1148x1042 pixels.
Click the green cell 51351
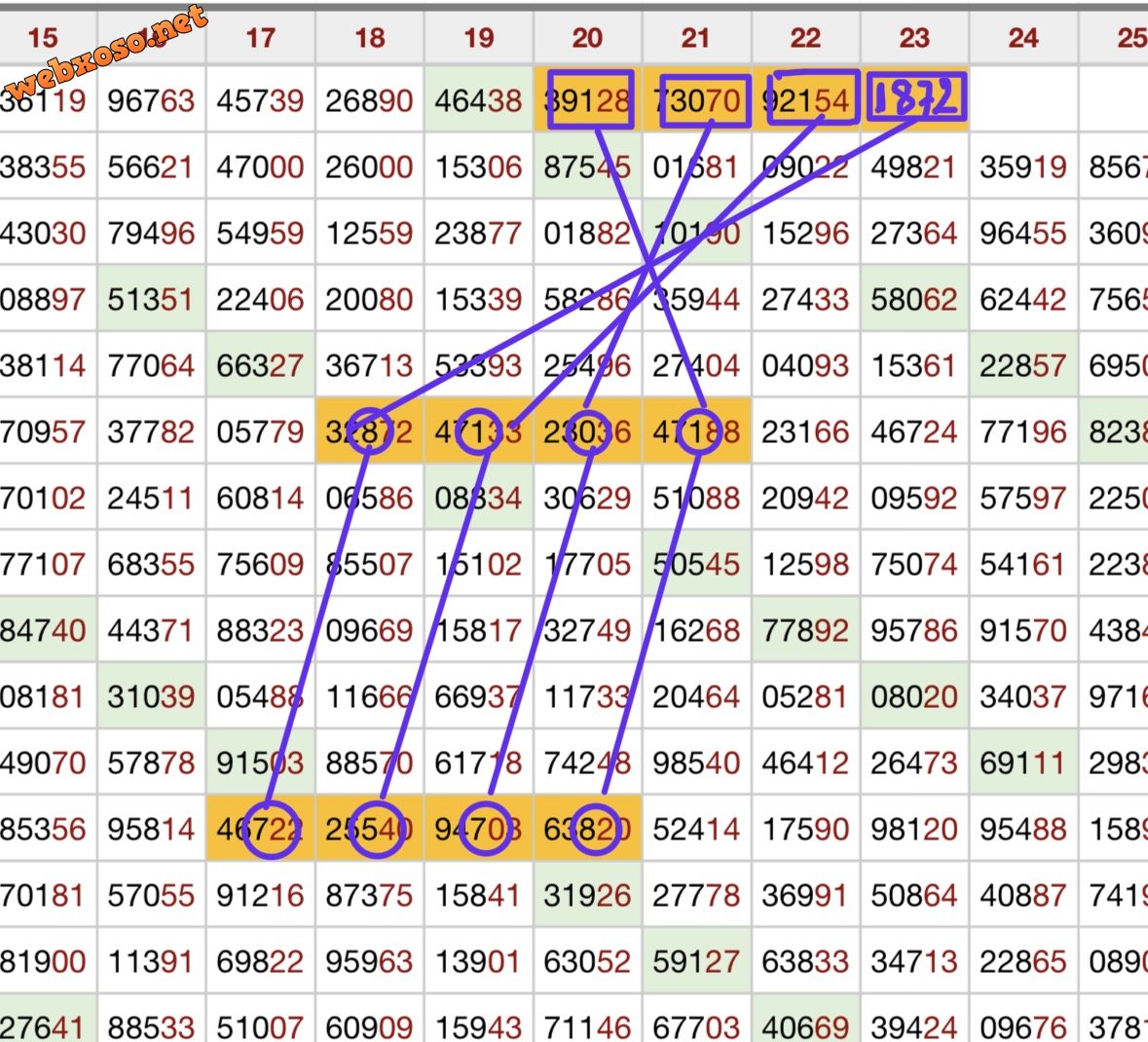(x=152, y=299)
